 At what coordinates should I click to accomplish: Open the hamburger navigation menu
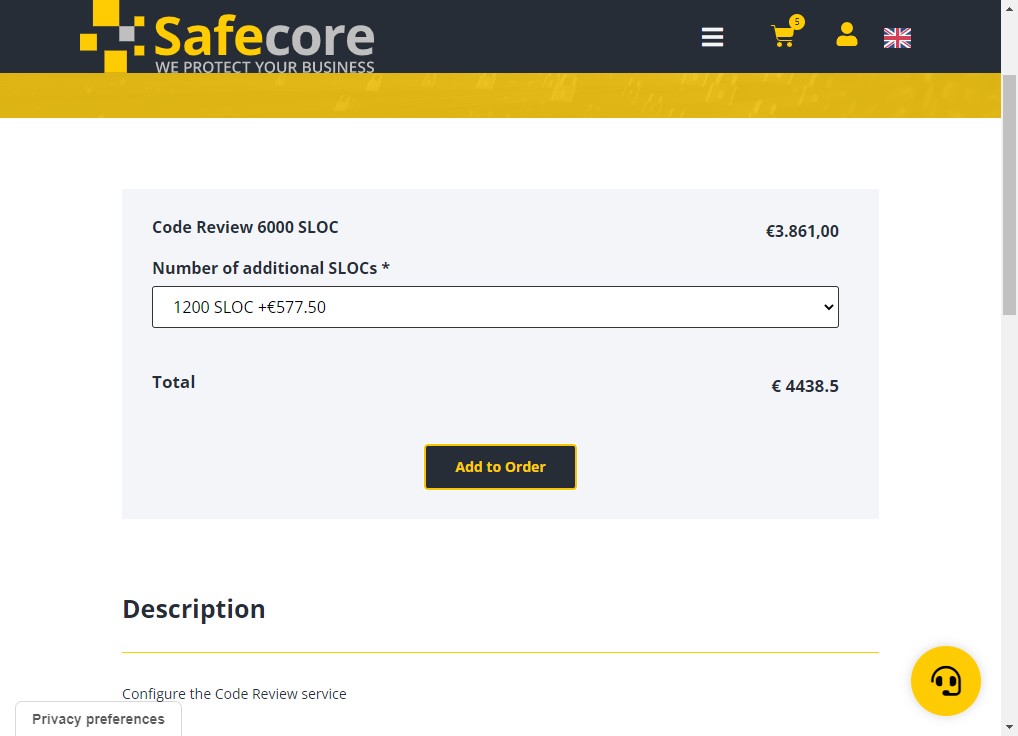[712, 37]
